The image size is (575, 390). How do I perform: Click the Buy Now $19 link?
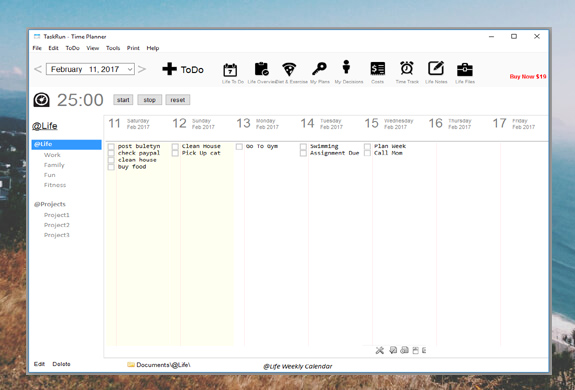coord(528,77)
